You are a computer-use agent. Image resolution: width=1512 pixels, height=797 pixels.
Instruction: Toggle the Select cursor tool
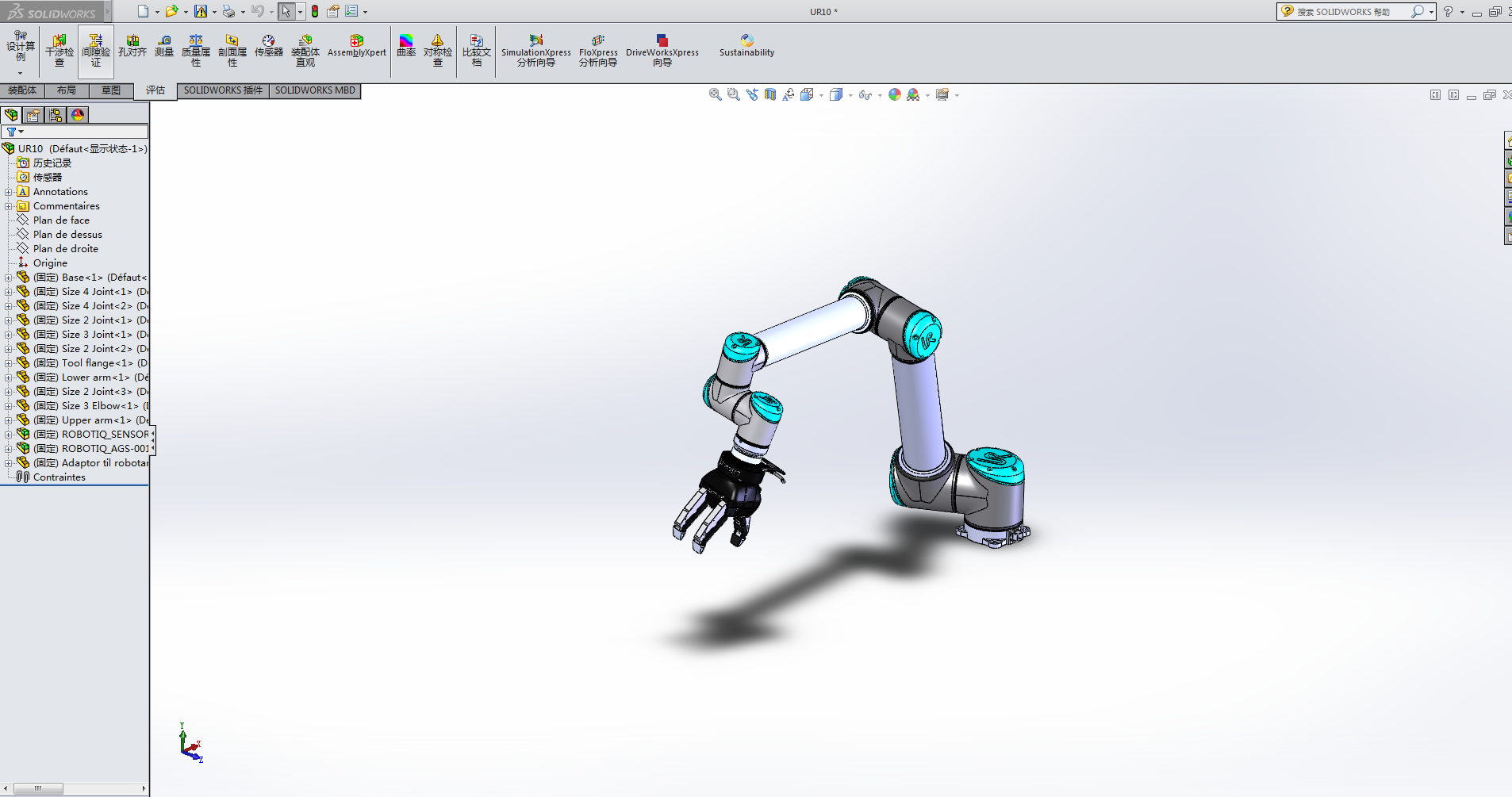[x=286, y=11]
